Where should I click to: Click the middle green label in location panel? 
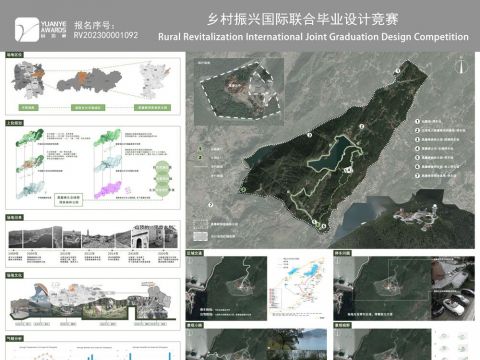point(88,108)
